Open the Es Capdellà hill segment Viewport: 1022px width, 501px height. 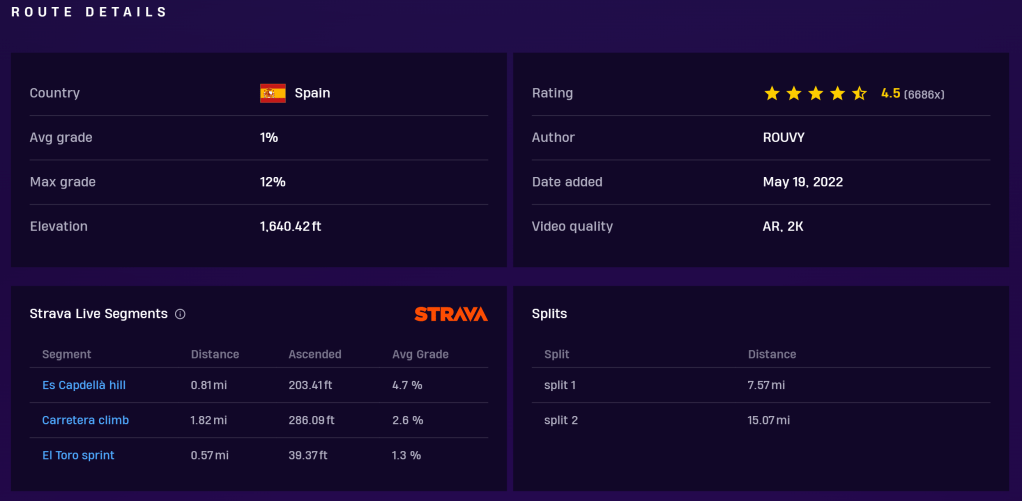point(84,385)
